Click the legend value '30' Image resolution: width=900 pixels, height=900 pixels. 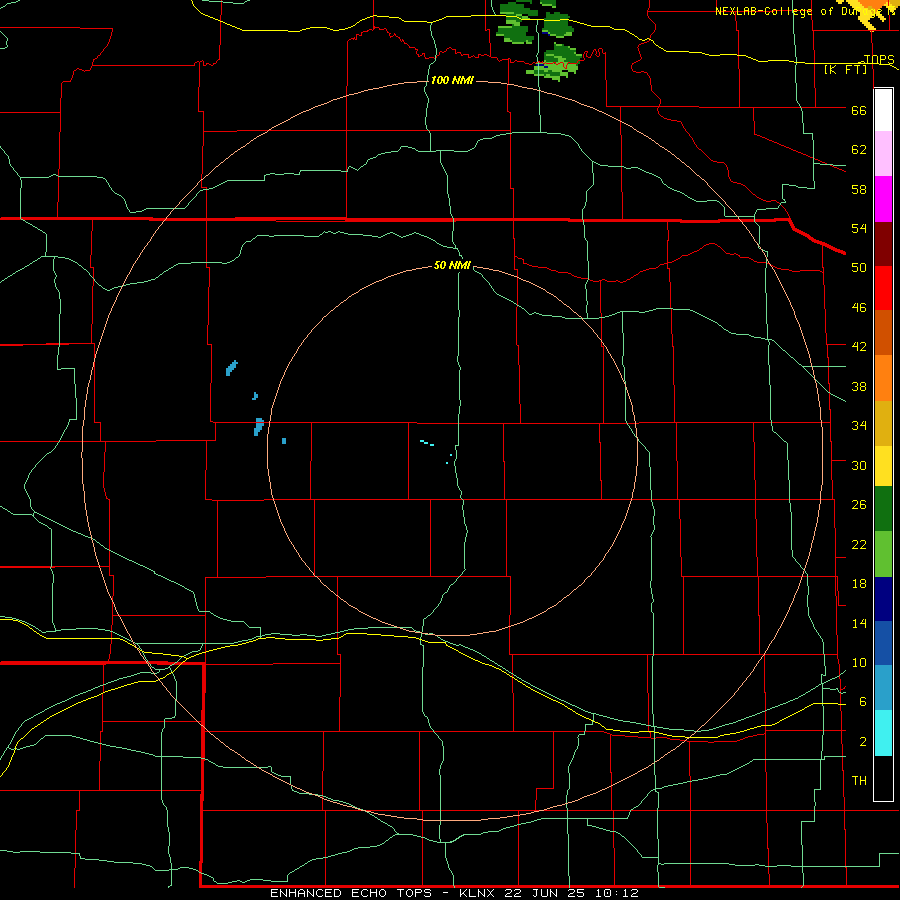(x=859, y=465)
